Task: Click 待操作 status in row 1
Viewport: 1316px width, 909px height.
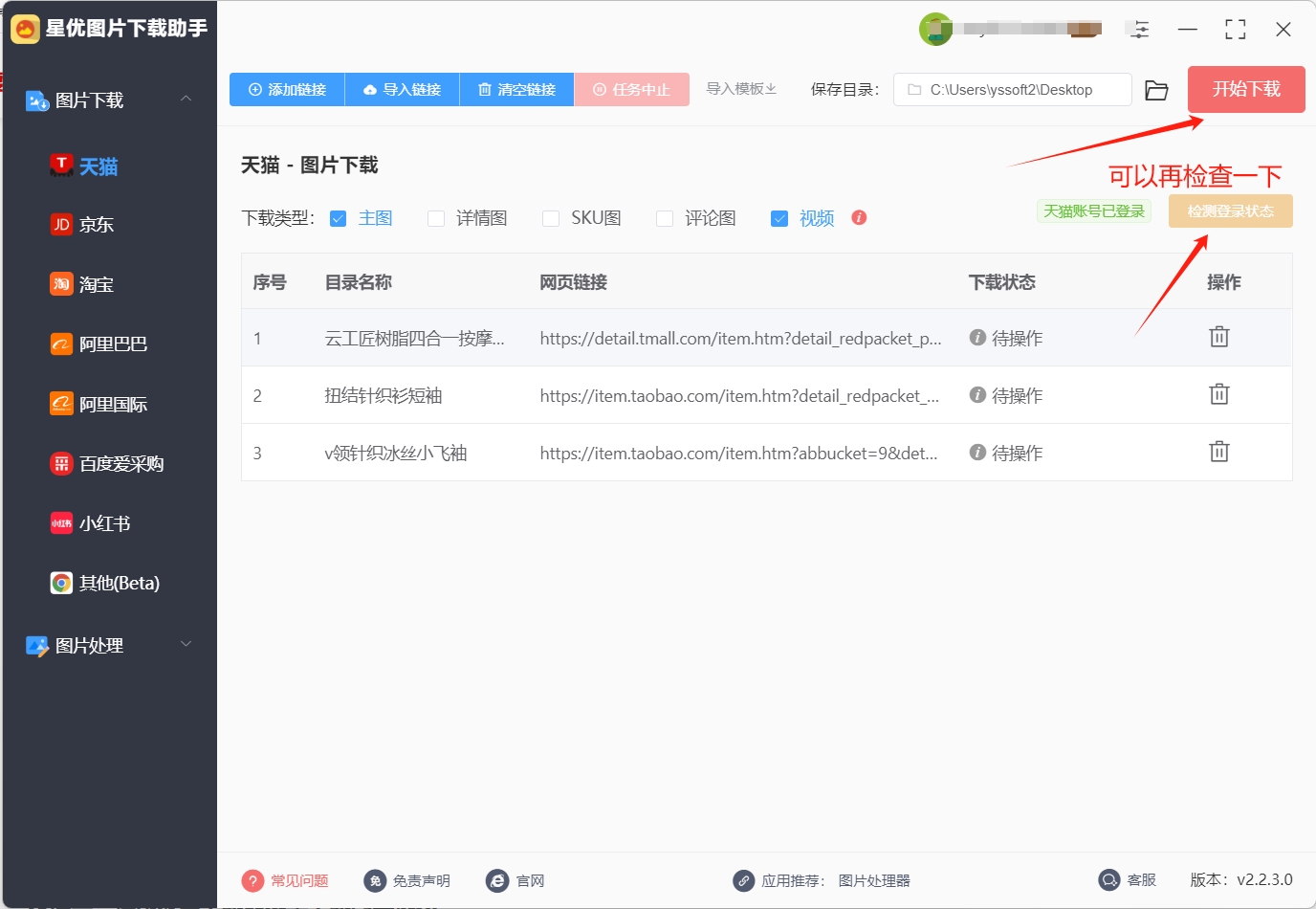Action: [x=1006, y=338]
